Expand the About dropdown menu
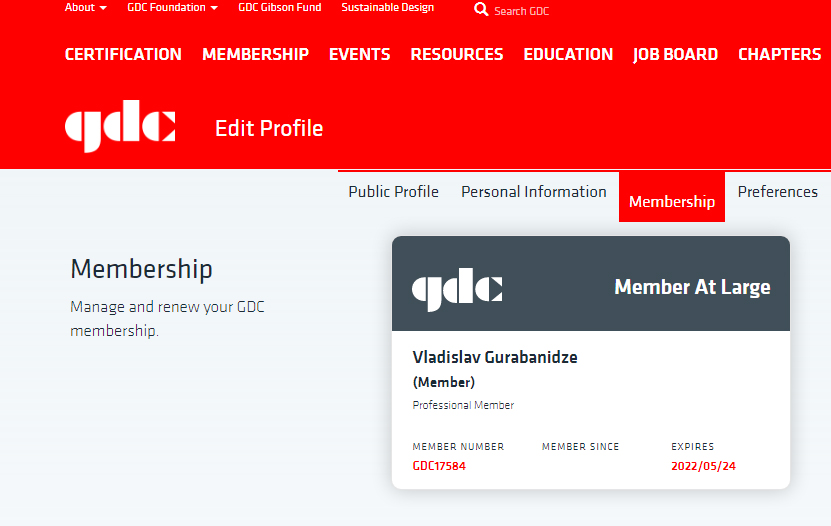Viewport: 831px width, 526px height. [85, 7]
